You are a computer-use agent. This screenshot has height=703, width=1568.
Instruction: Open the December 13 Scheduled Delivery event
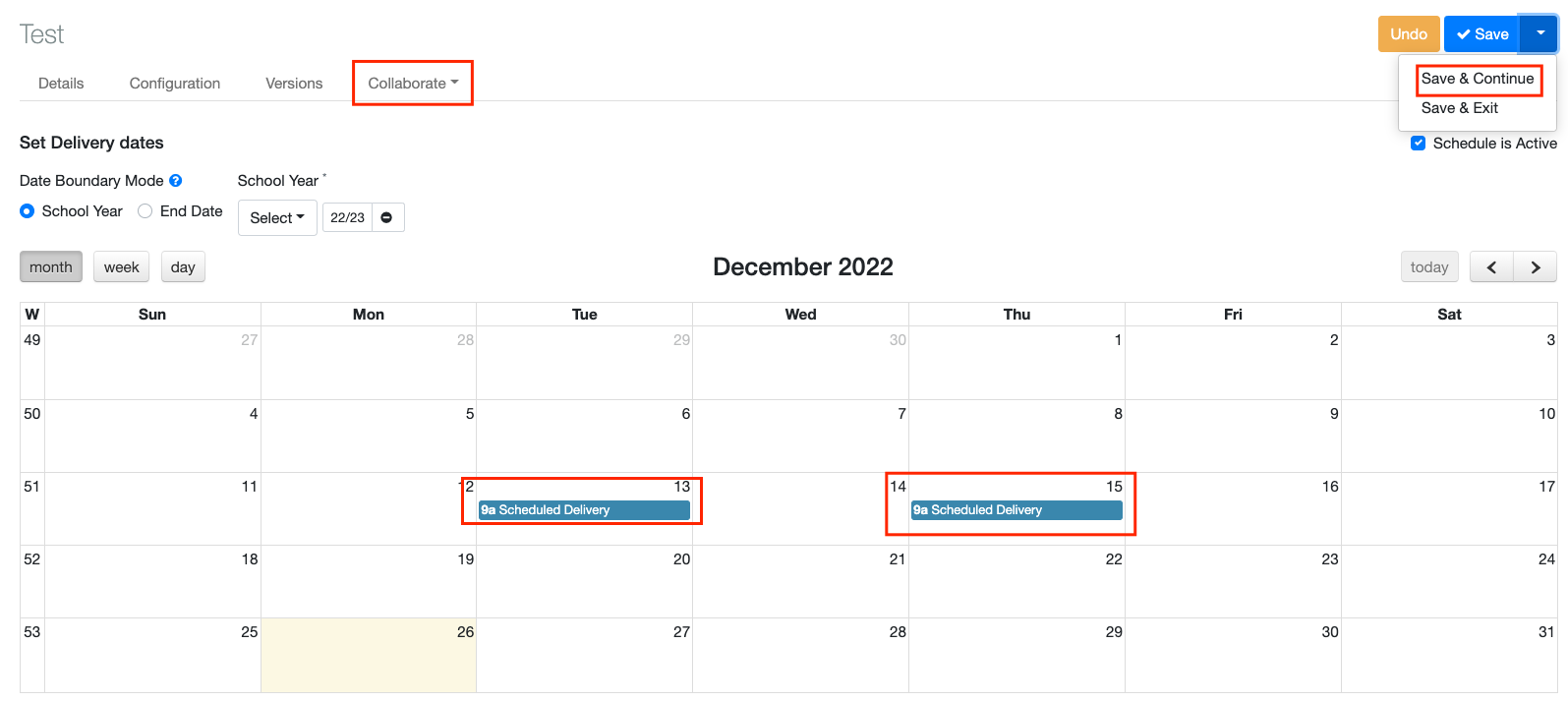[x=584, y=510]
